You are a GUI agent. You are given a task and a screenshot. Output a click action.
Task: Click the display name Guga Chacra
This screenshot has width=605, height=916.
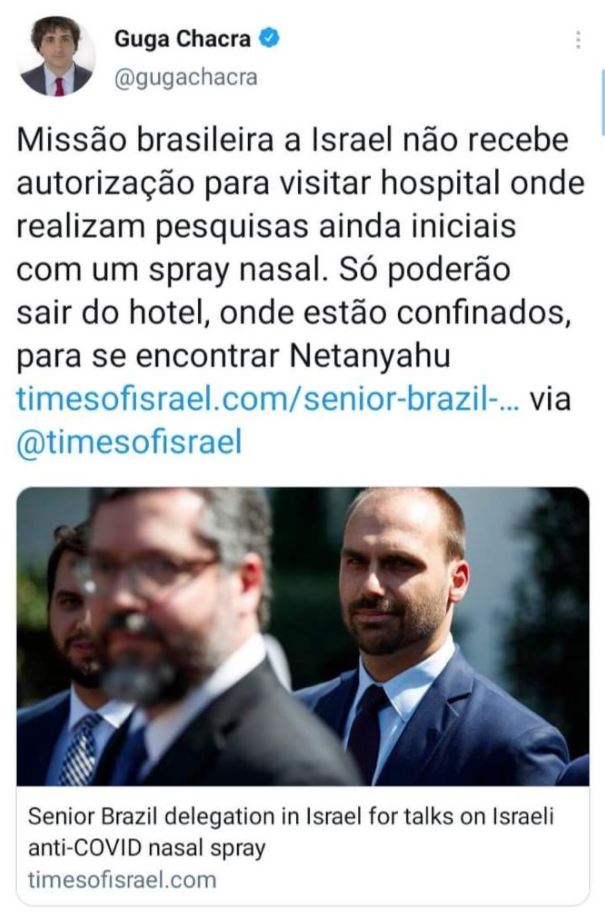click(183, 39)
